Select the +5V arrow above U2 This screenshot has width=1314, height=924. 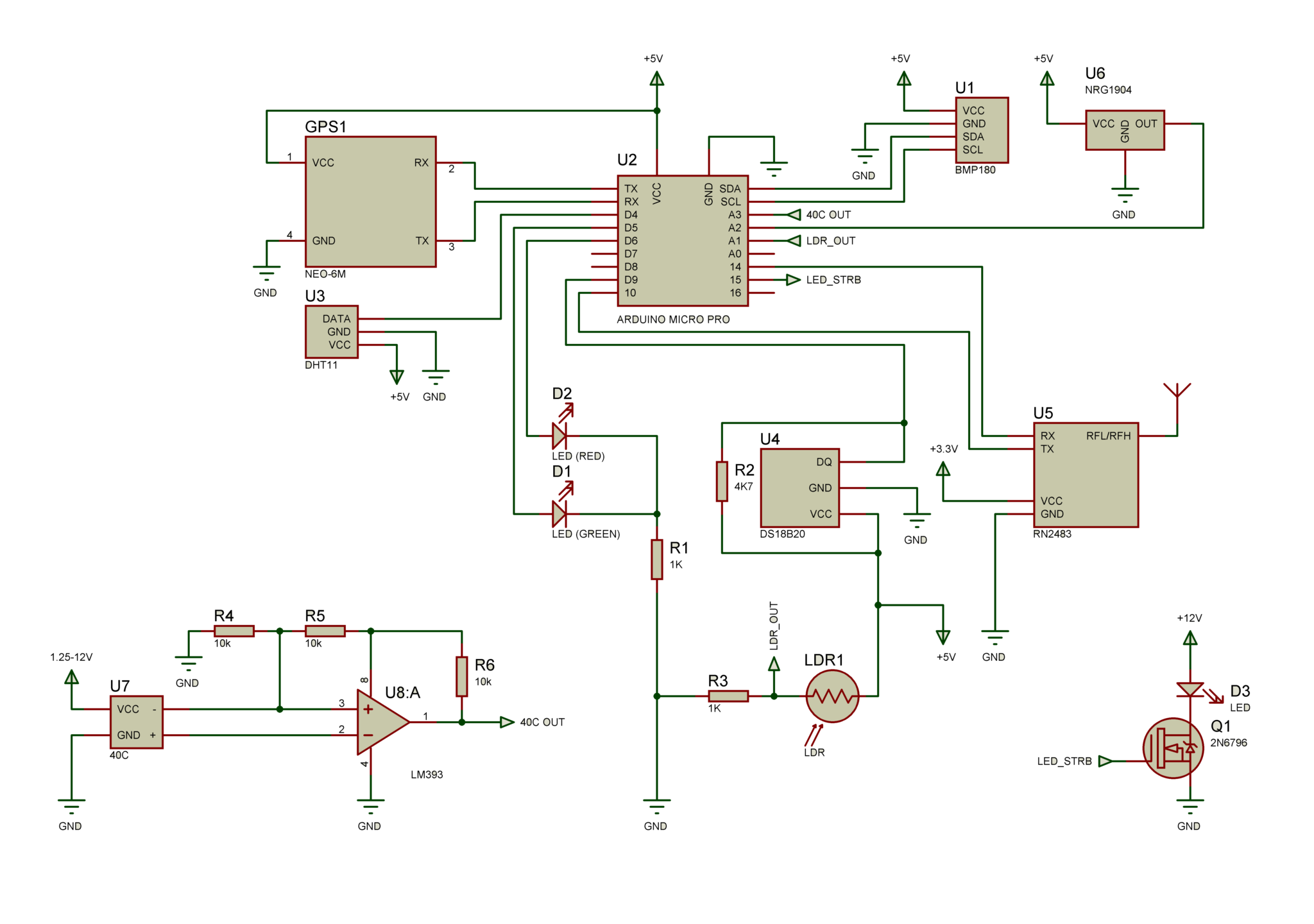pos(657,78)
